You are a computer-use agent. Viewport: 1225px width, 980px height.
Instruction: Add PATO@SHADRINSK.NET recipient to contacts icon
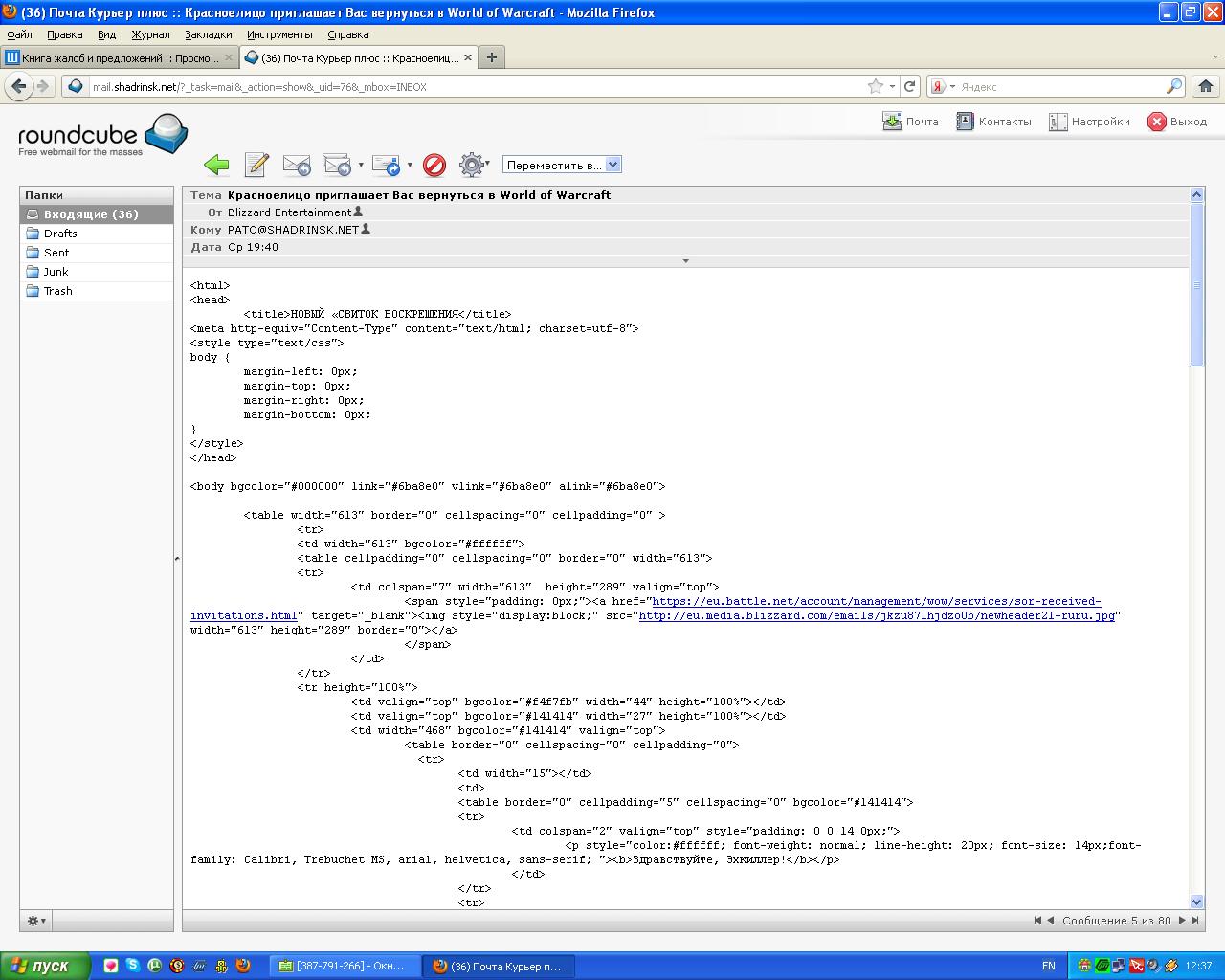point(366,229)
